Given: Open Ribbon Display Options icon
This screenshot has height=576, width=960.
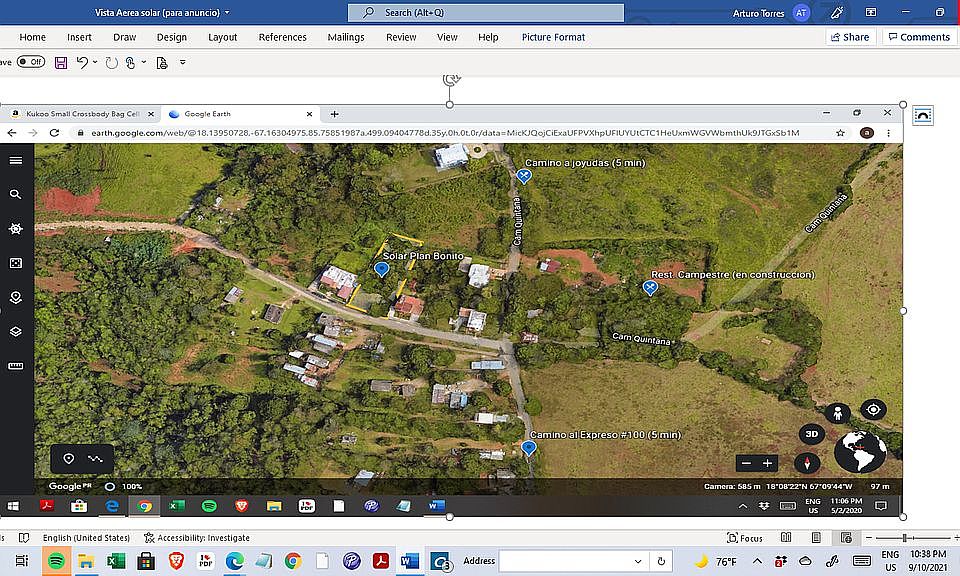Looking at the screenshot, I should point(871,12).
